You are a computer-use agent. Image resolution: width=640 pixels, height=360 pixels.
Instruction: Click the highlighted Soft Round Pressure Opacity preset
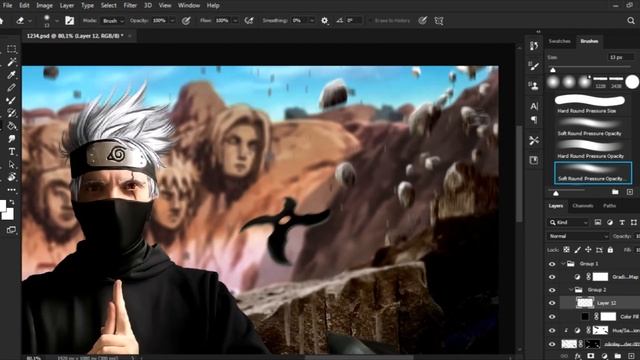(593, 172)
